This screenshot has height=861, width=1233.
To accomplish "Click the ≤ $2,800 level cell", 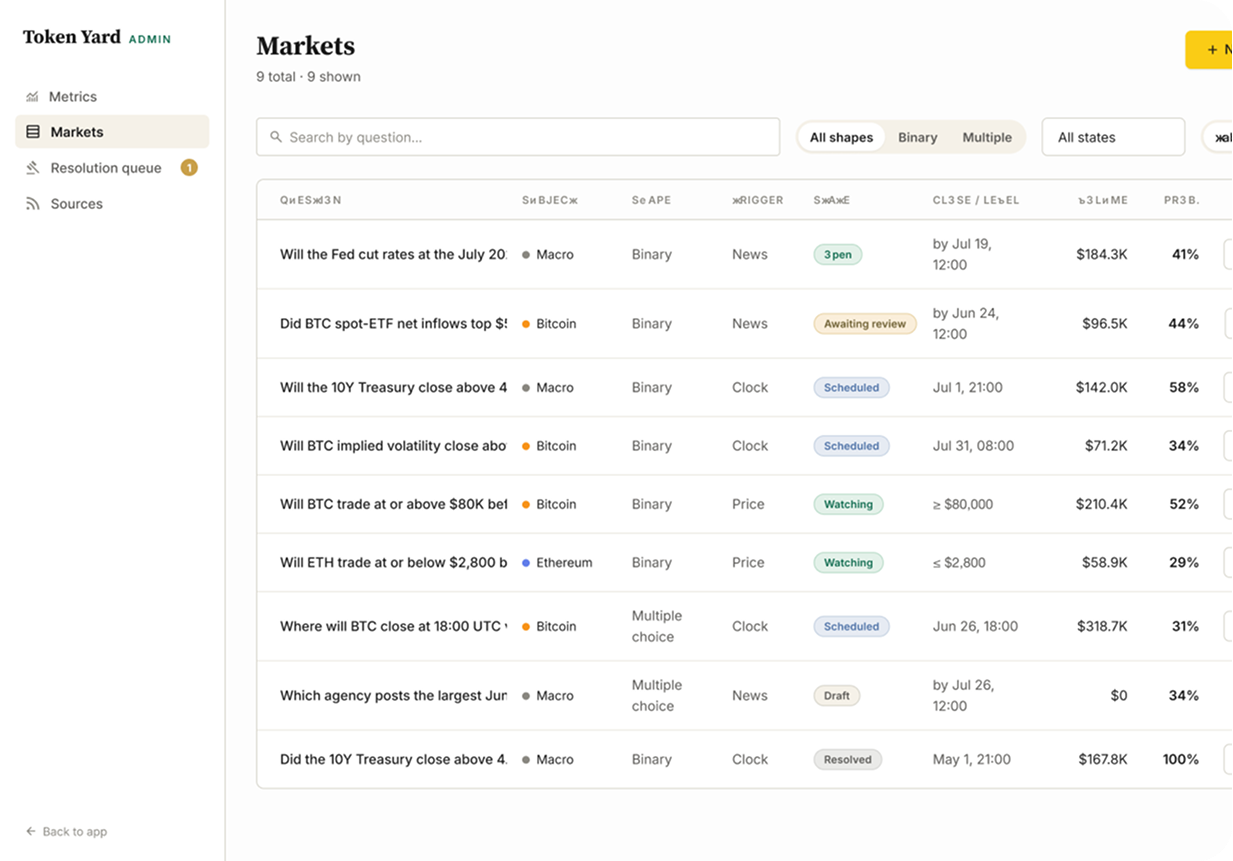I will [x=959, y=563].
